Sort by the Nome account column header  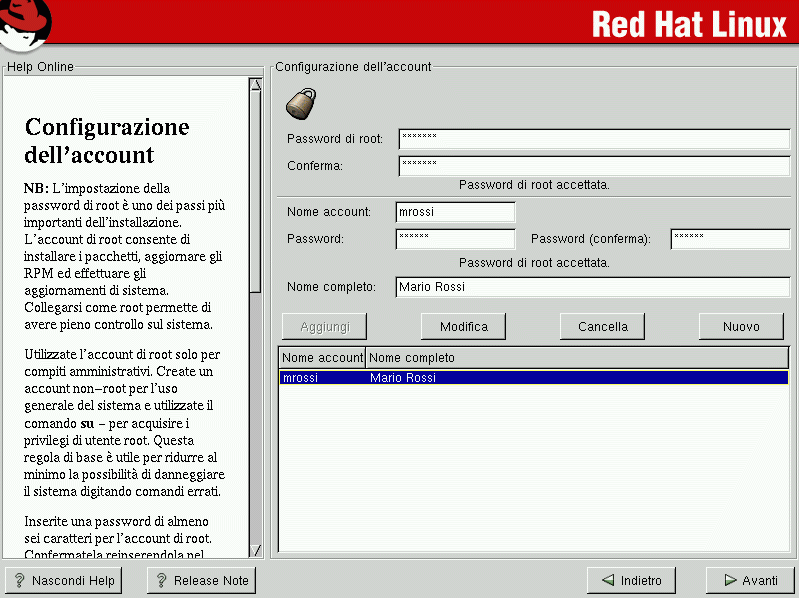[322, 358]
